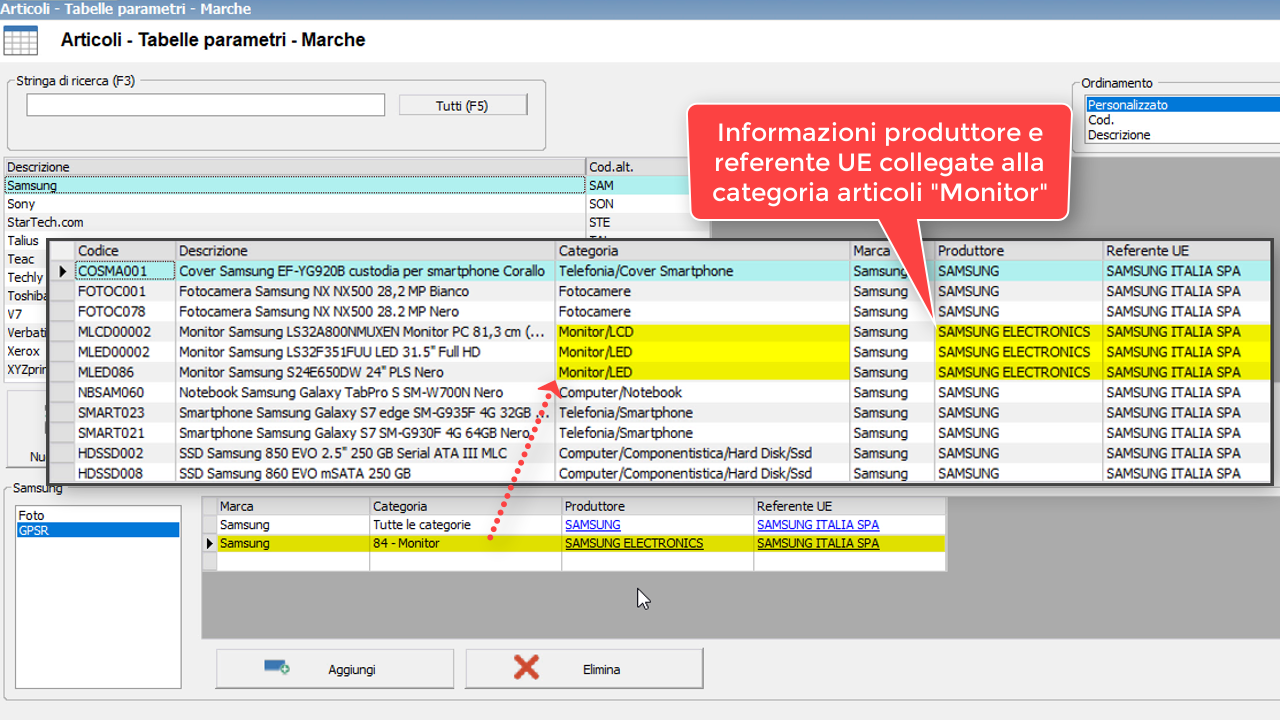Open SAMSUNG link in Tutte le categorie row
The height and width of the screenshot is (720, 1280).
tap(592, 525)
